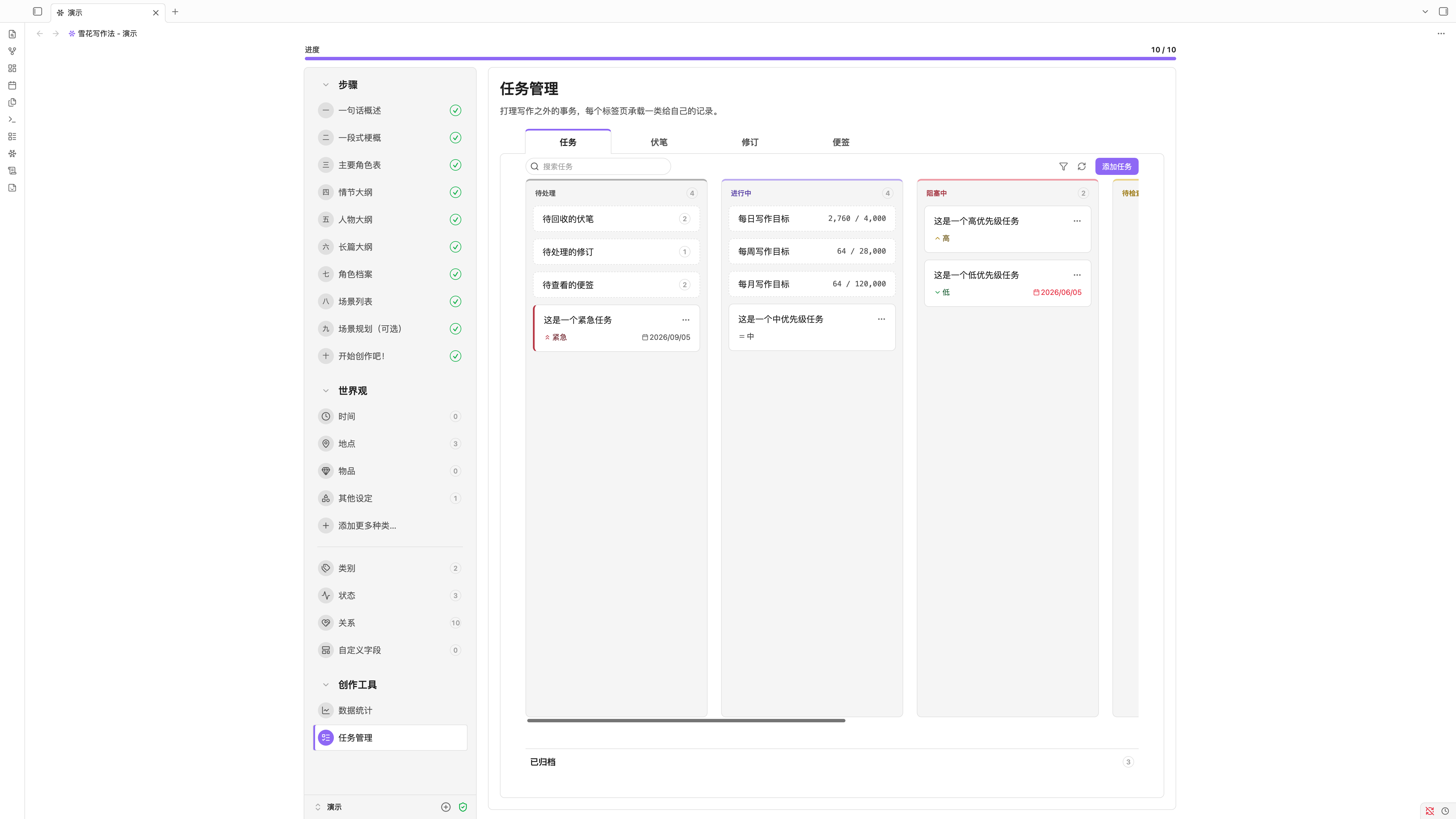1456x819 pixels.
Task: Toggle completion check for 一句话概述
Action: tap(455, 111)
